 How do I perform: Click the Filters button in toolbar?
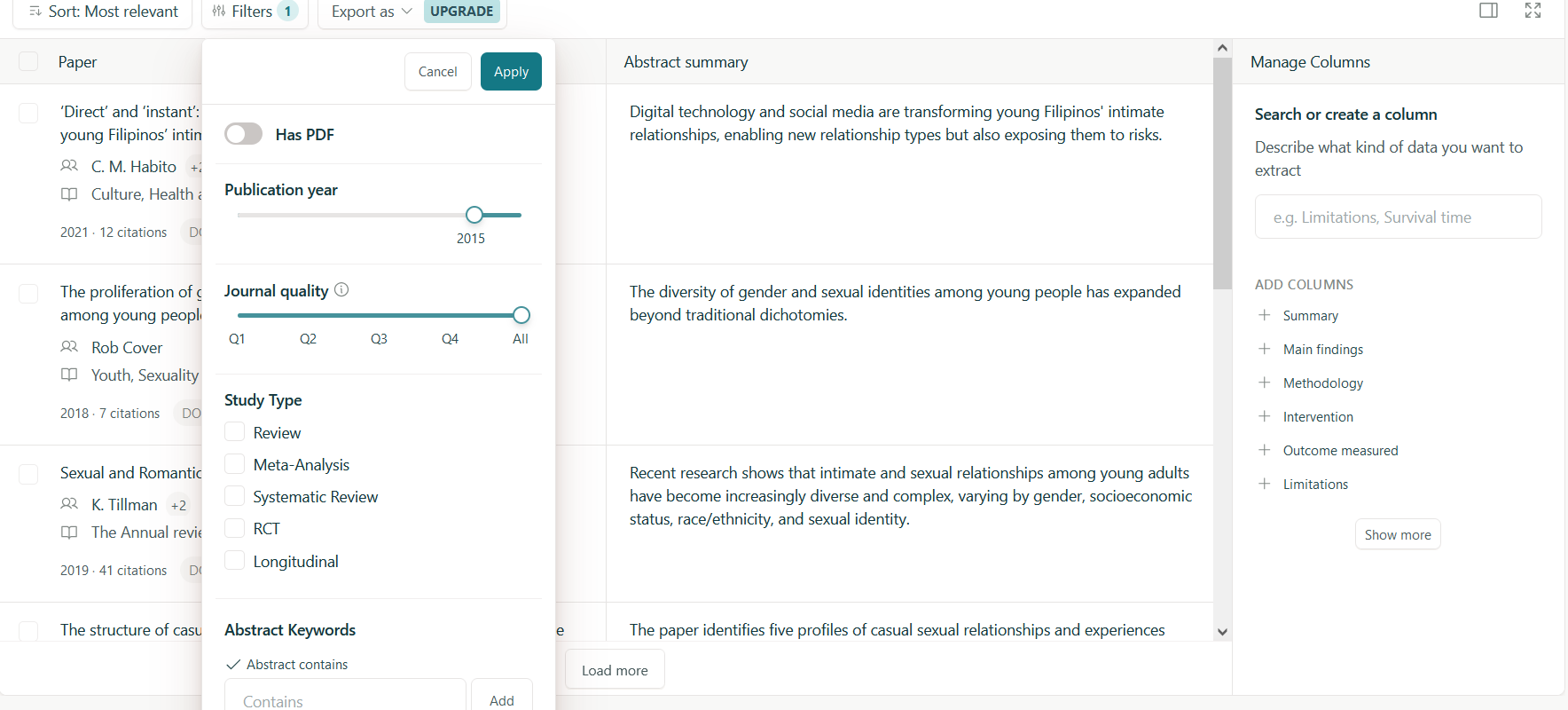254,12
